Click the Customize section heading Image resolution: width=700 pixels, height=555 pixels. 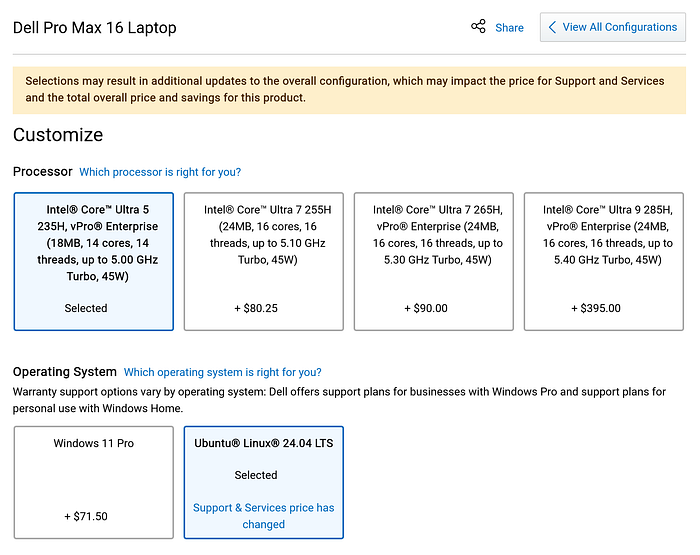(x=58, y=135)
